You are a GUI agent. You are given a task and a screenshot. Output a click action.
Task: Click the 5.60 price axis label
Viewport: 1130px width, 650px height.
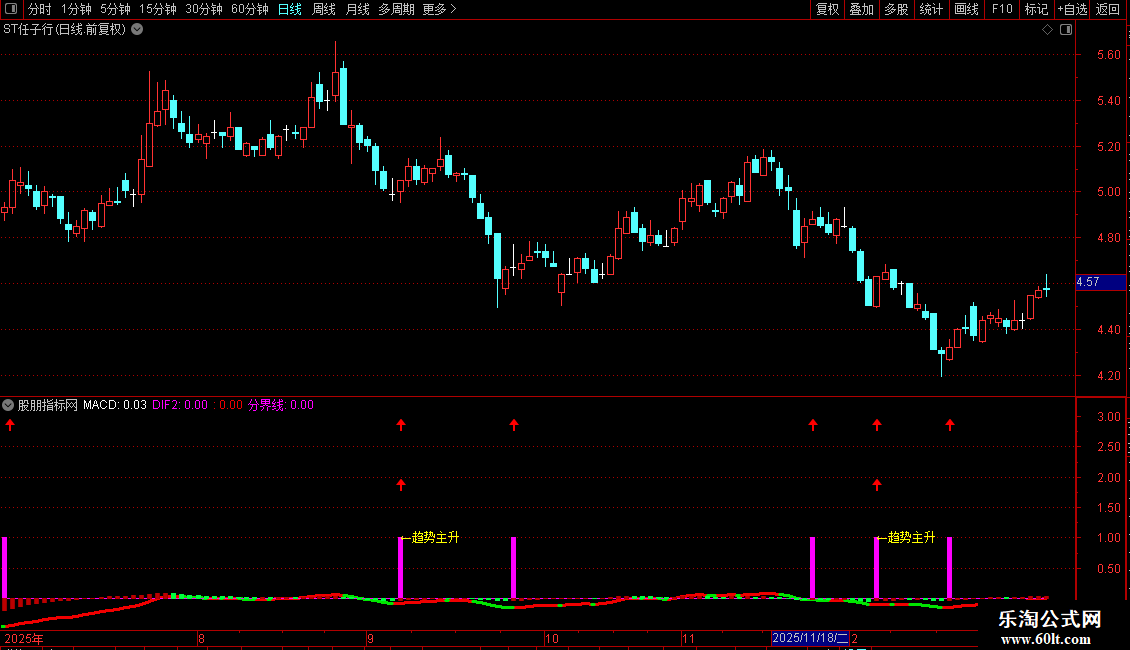click(x=1108, y=55)
